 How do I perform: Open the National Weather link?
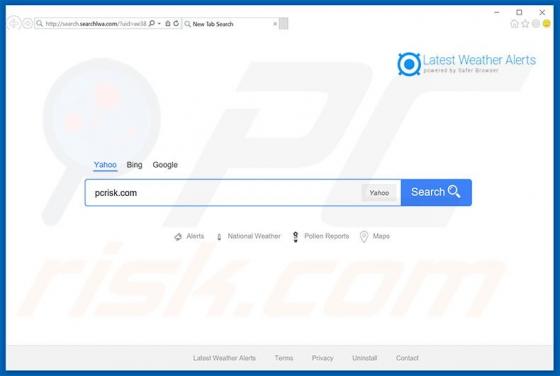254,236
